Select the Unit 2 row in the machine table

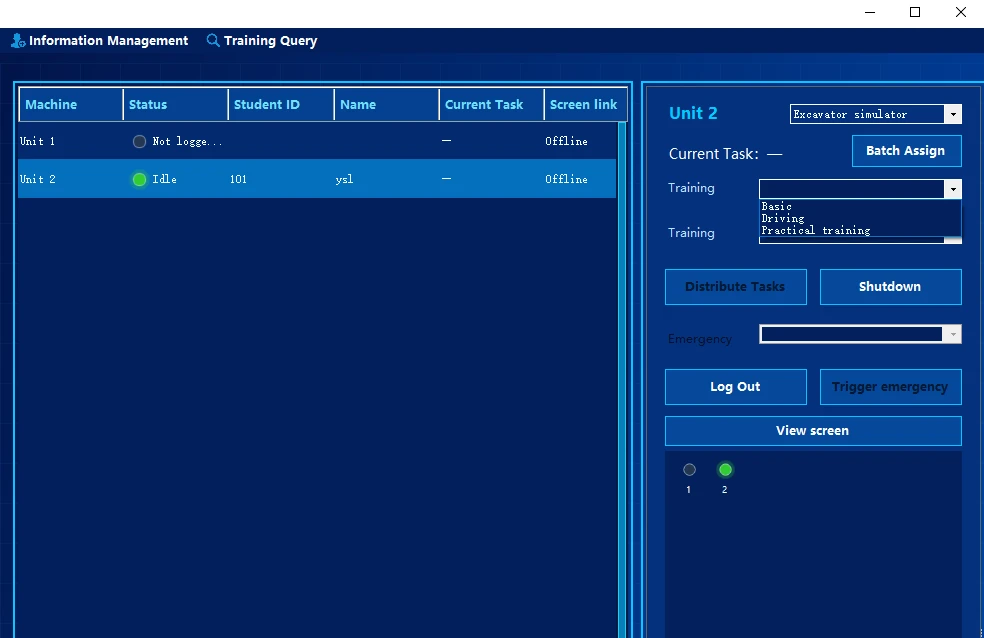pos(317,179)
